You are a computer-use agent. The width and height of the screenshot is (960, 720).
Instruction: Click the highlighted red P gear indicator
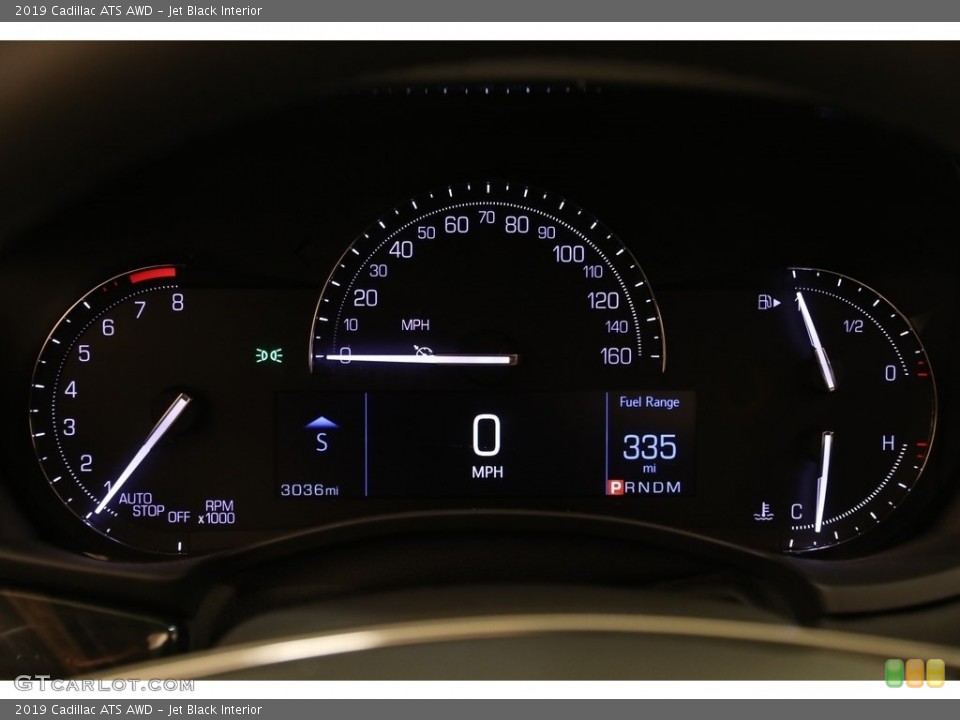click(x=615, y=487)
